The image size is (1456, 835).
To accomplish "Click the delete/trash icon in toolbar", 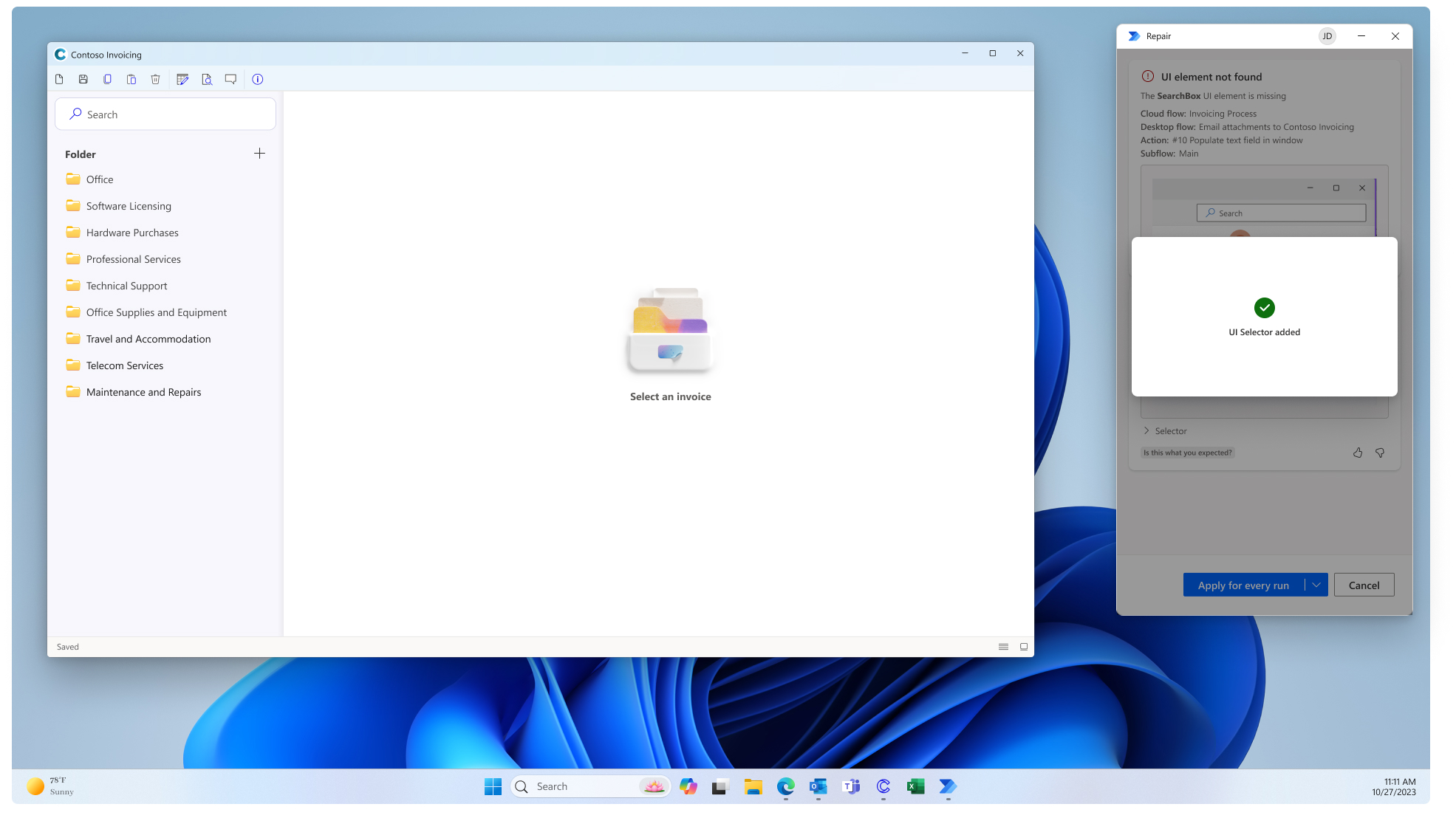I will (155, 79).
